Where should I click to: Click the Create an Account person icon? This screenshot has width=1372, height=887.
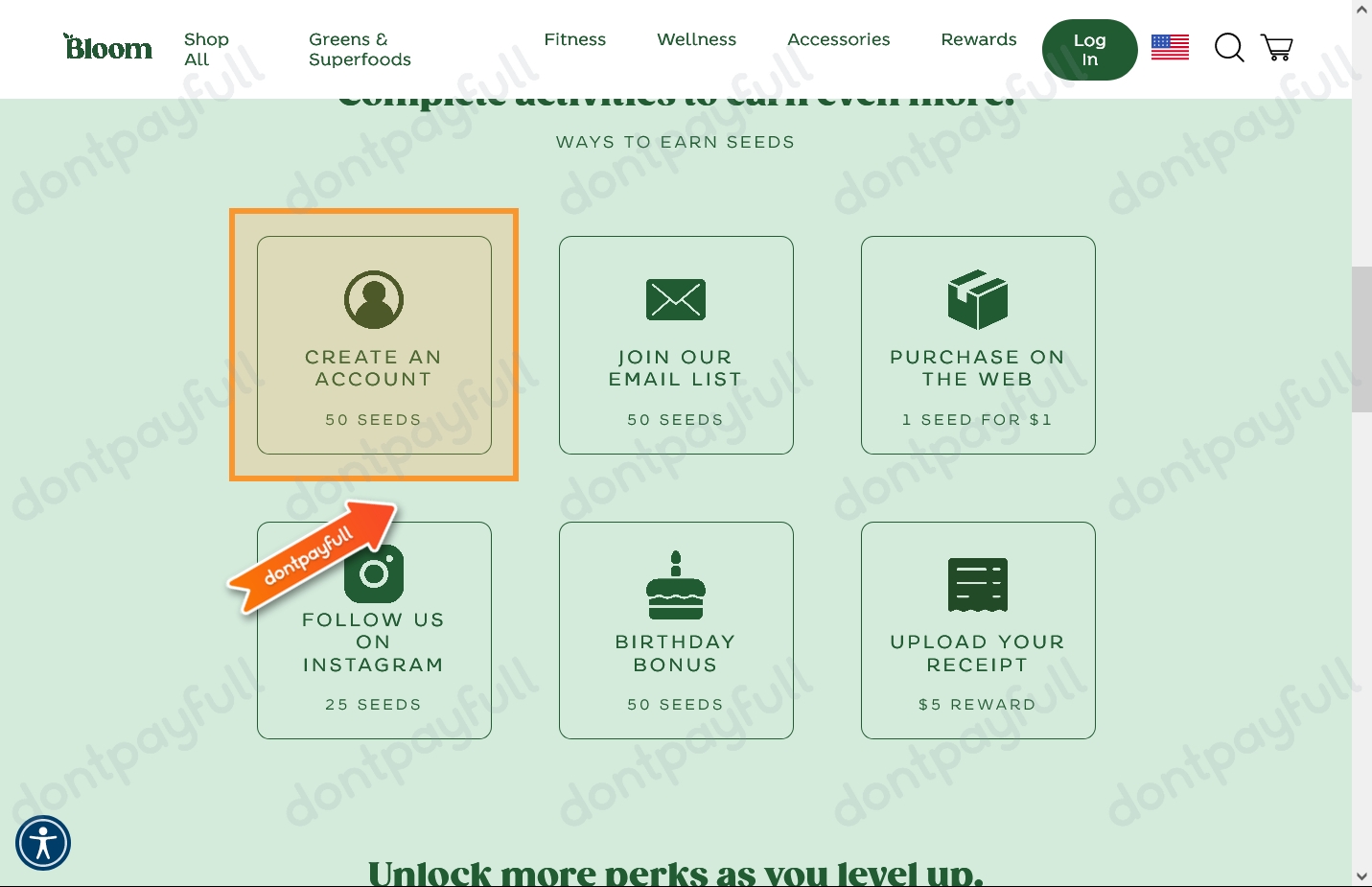click(374, 299)
